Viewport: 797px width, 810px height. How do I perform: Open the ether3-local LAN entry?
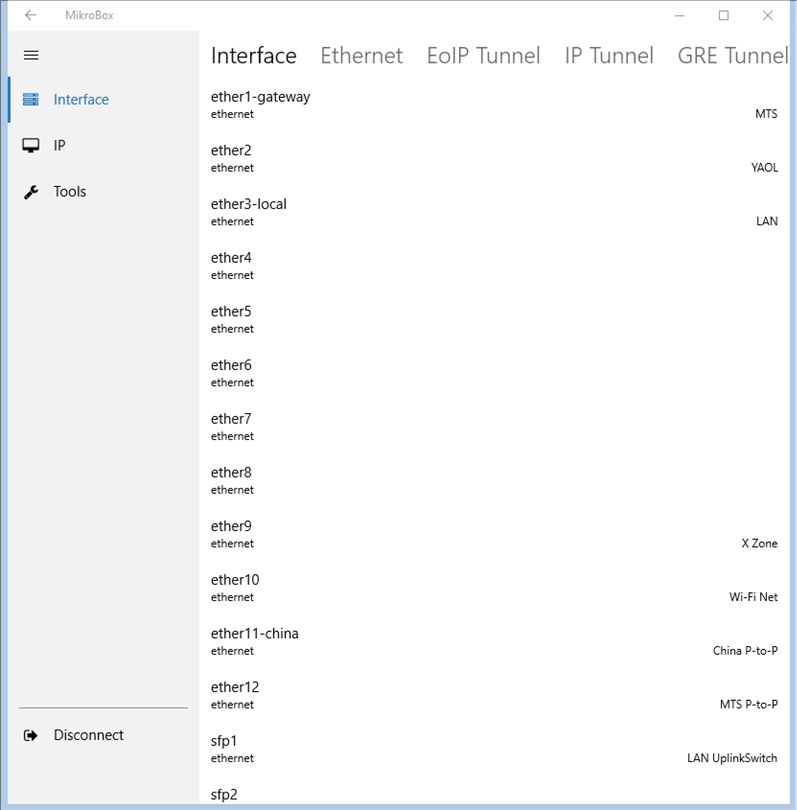(x=494, y=212)
